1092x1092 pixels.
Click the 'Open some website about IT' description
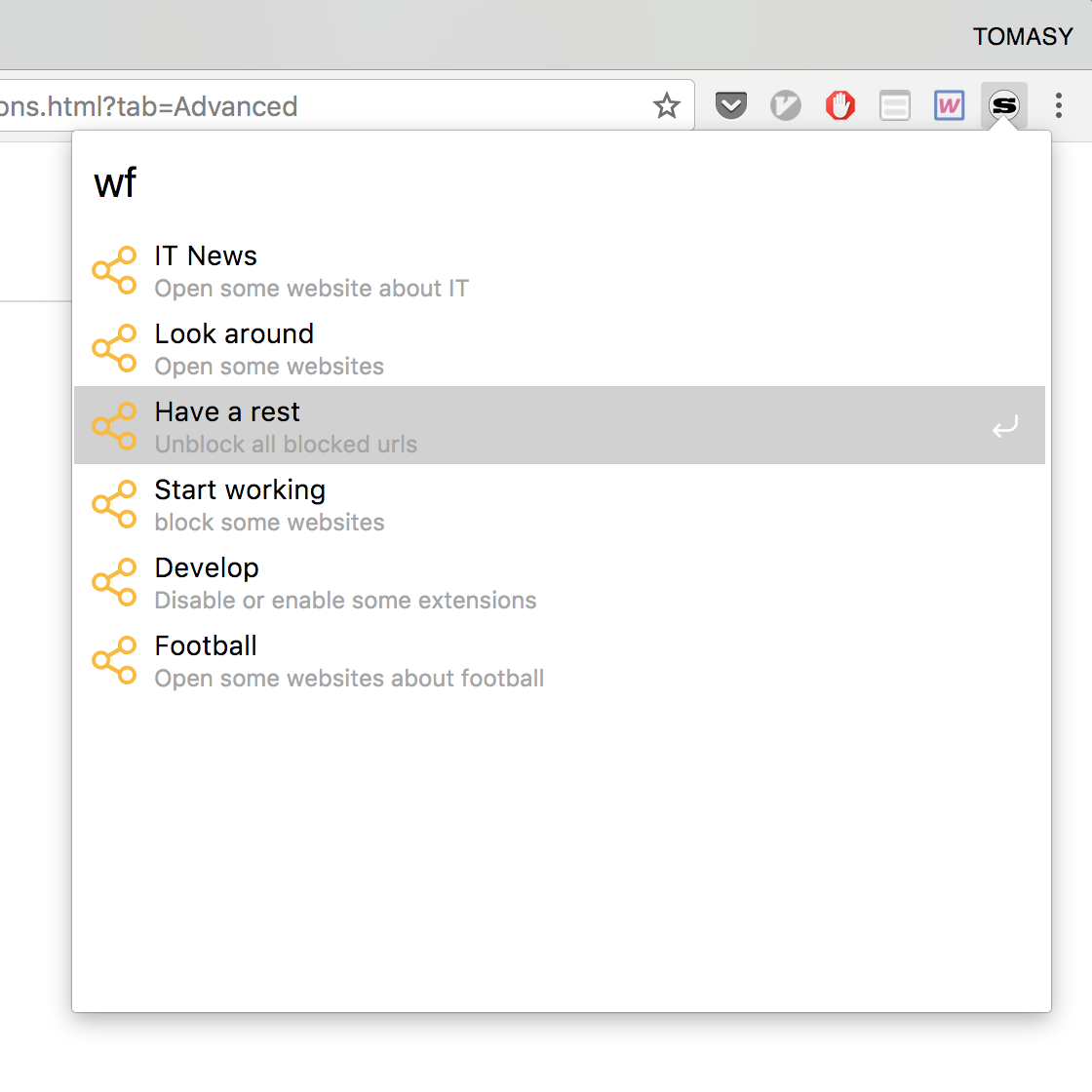tap(311, 289)
